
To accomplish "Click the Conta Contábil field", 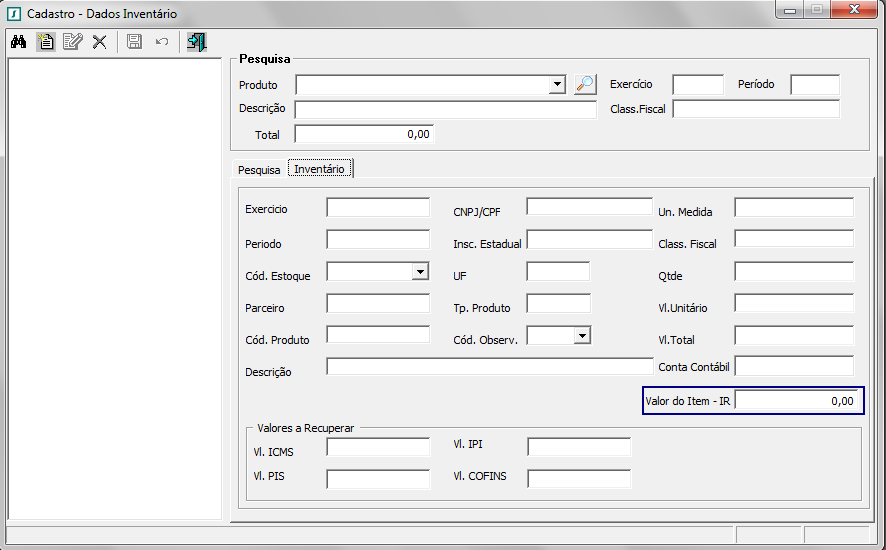I will point(794,367).
